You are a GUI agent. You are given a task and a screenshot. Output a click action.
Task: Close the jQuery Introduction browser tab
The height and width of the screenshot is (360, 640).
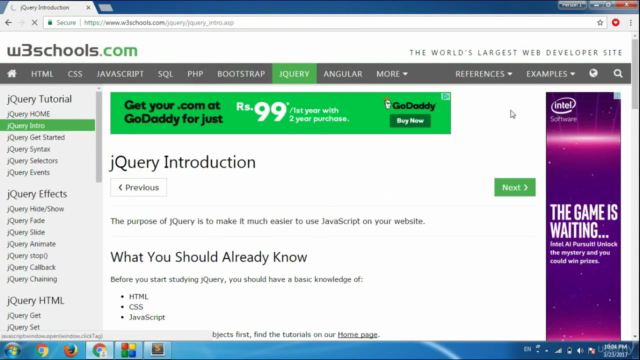pos(88,7)
